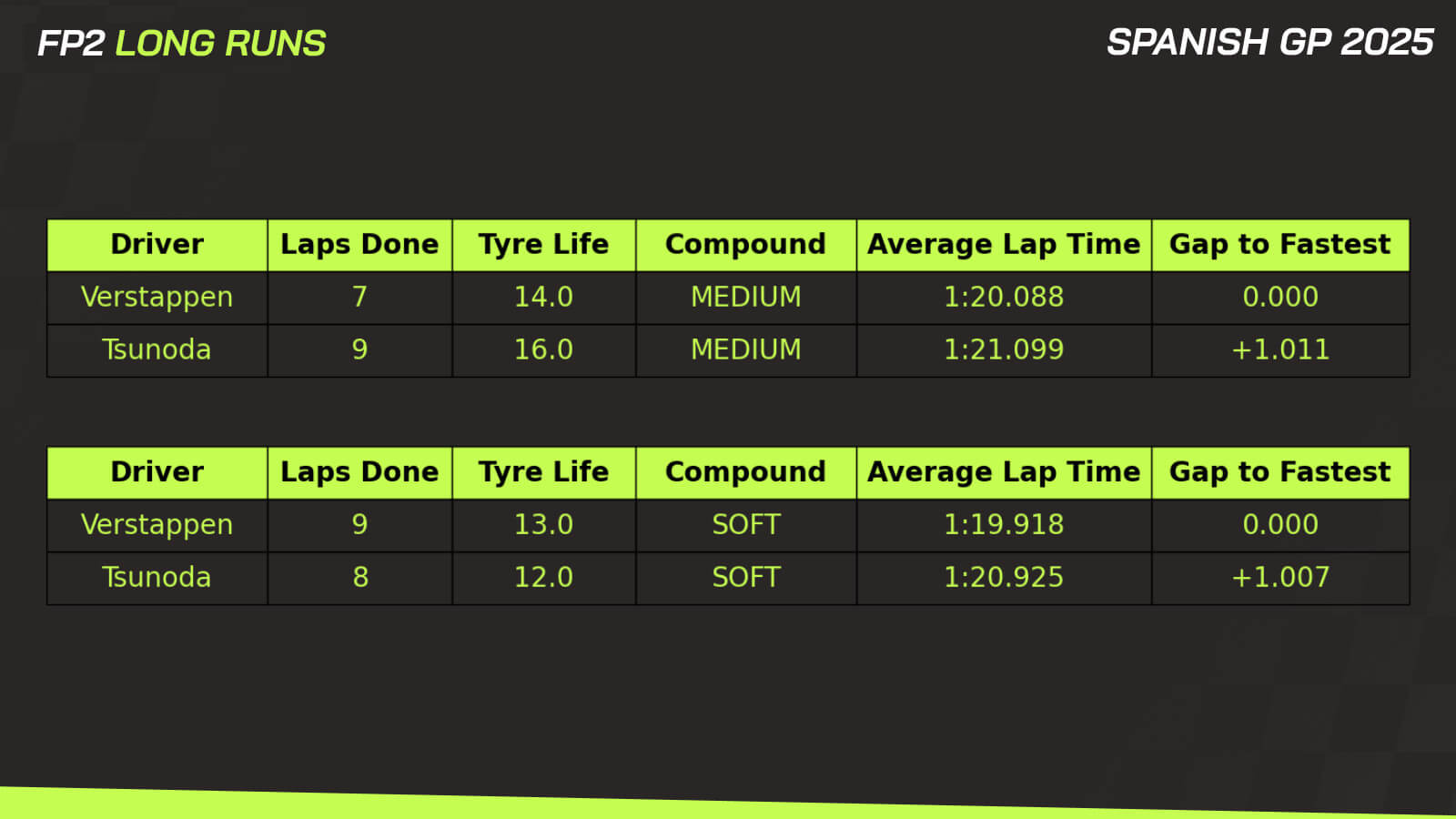Select Driver header in top table

point(157,245)
